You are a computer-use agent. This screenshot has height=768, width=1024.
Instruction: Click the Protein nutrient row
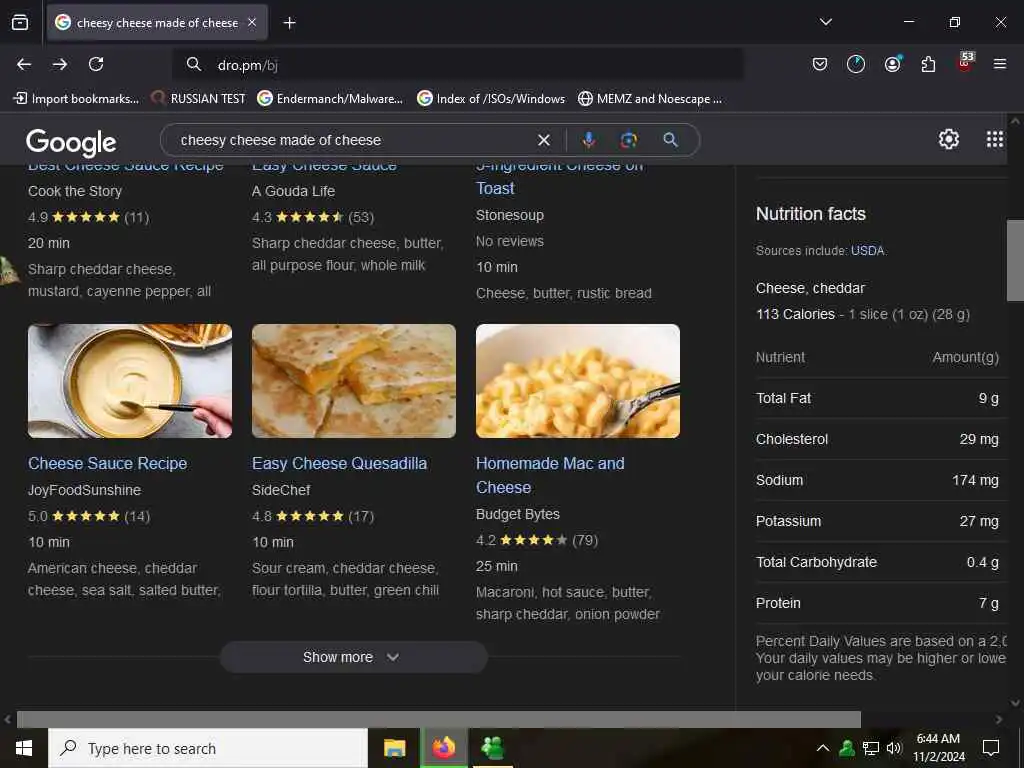[x=877, y=603]
